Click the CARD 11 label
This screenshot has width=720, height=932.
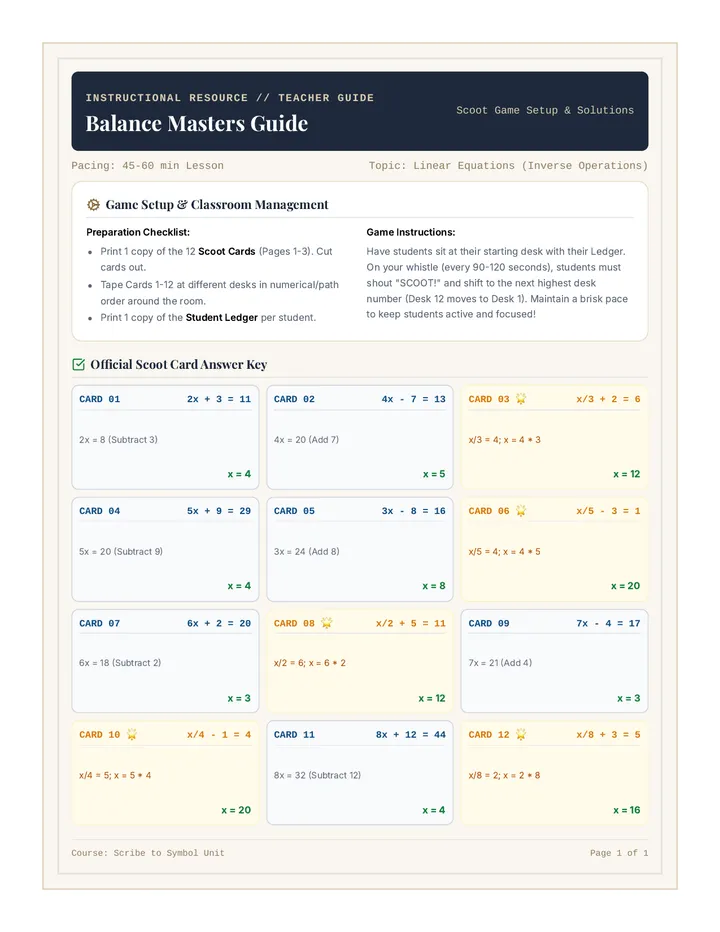pos(294,735)
